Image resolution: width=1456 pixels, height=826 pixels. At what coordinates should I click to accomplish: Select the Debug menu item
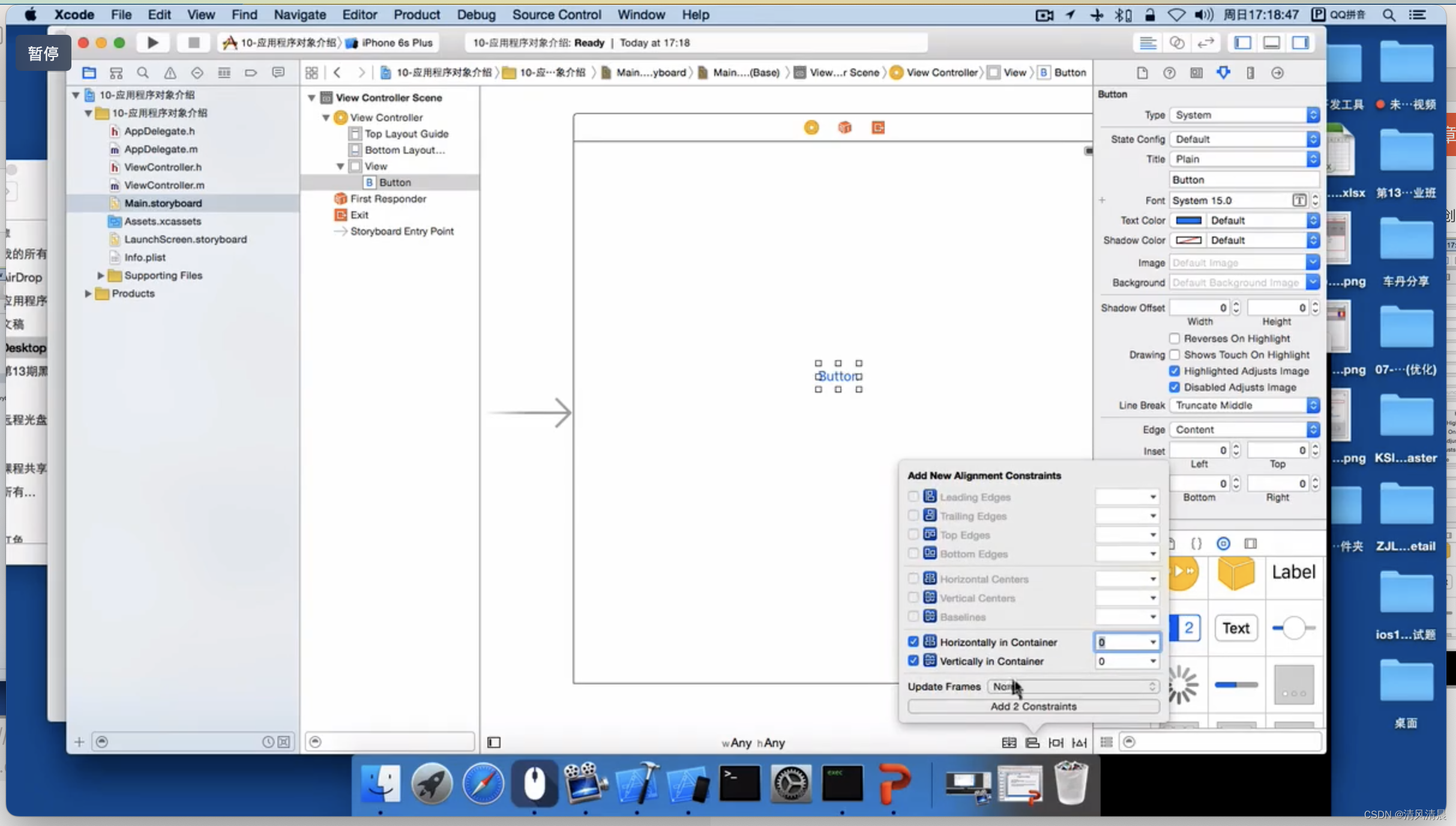(475, 14)
